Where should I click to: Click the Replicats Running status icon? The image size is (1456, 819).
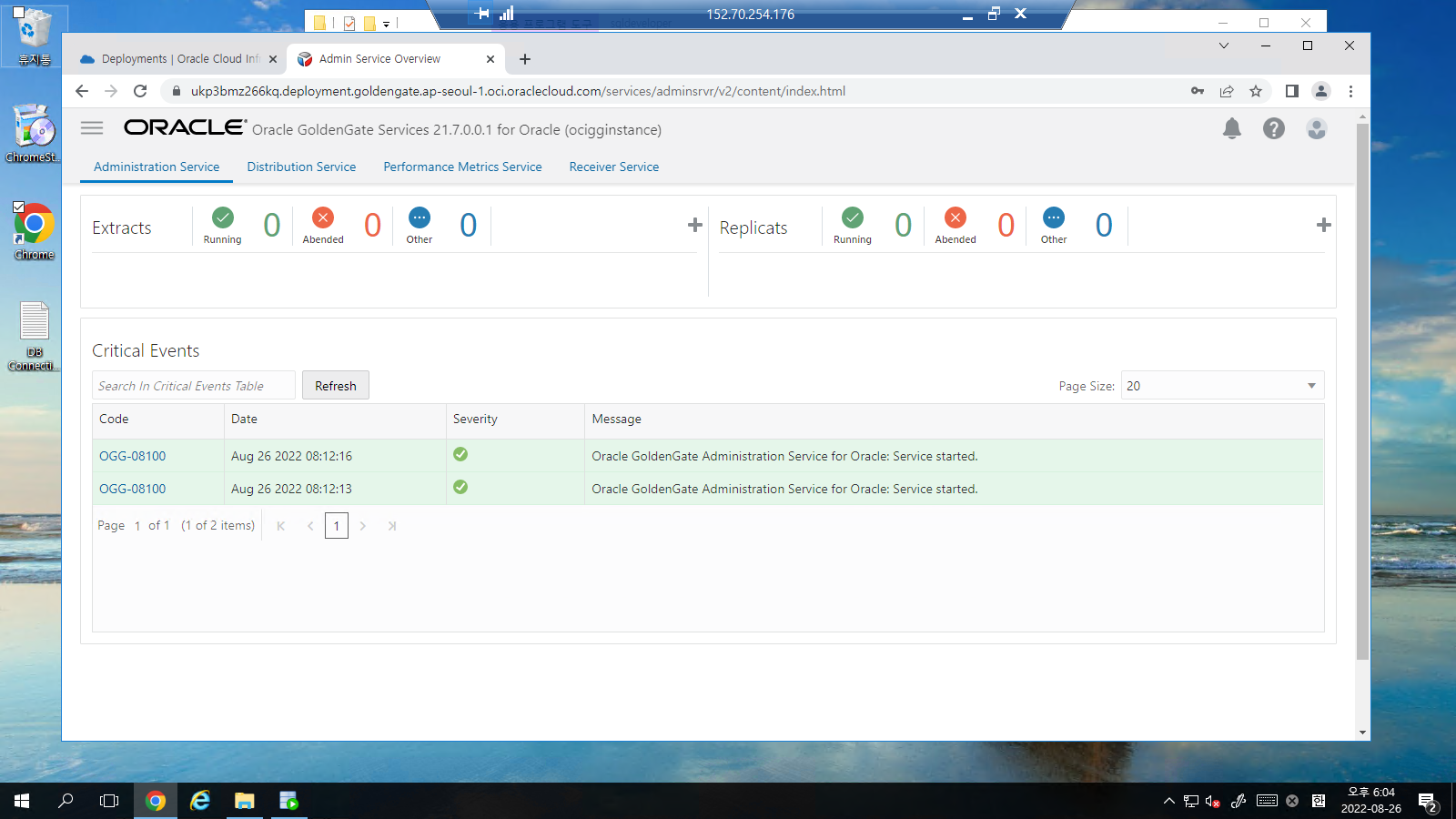pos(853,217)
